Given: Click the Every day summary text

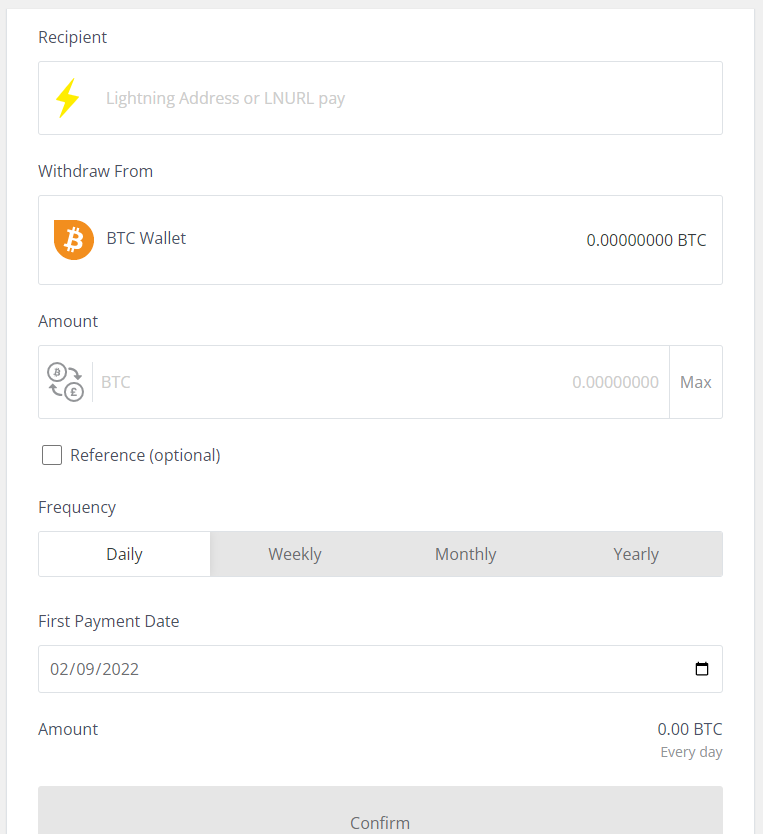Looking at the screenshot, I should 691,753.
